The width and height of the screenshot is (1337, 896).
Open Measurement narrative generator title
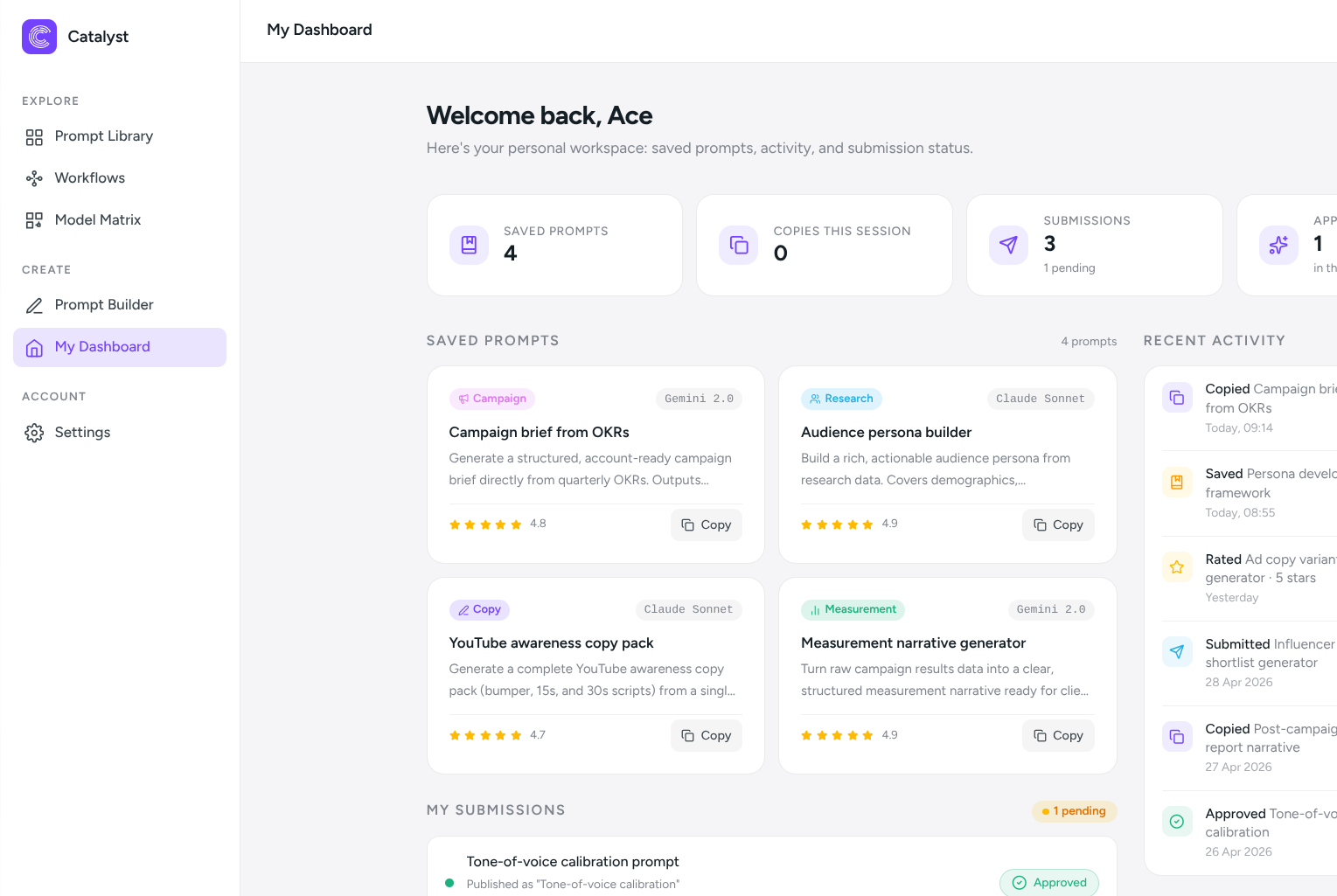coord(914,643)
